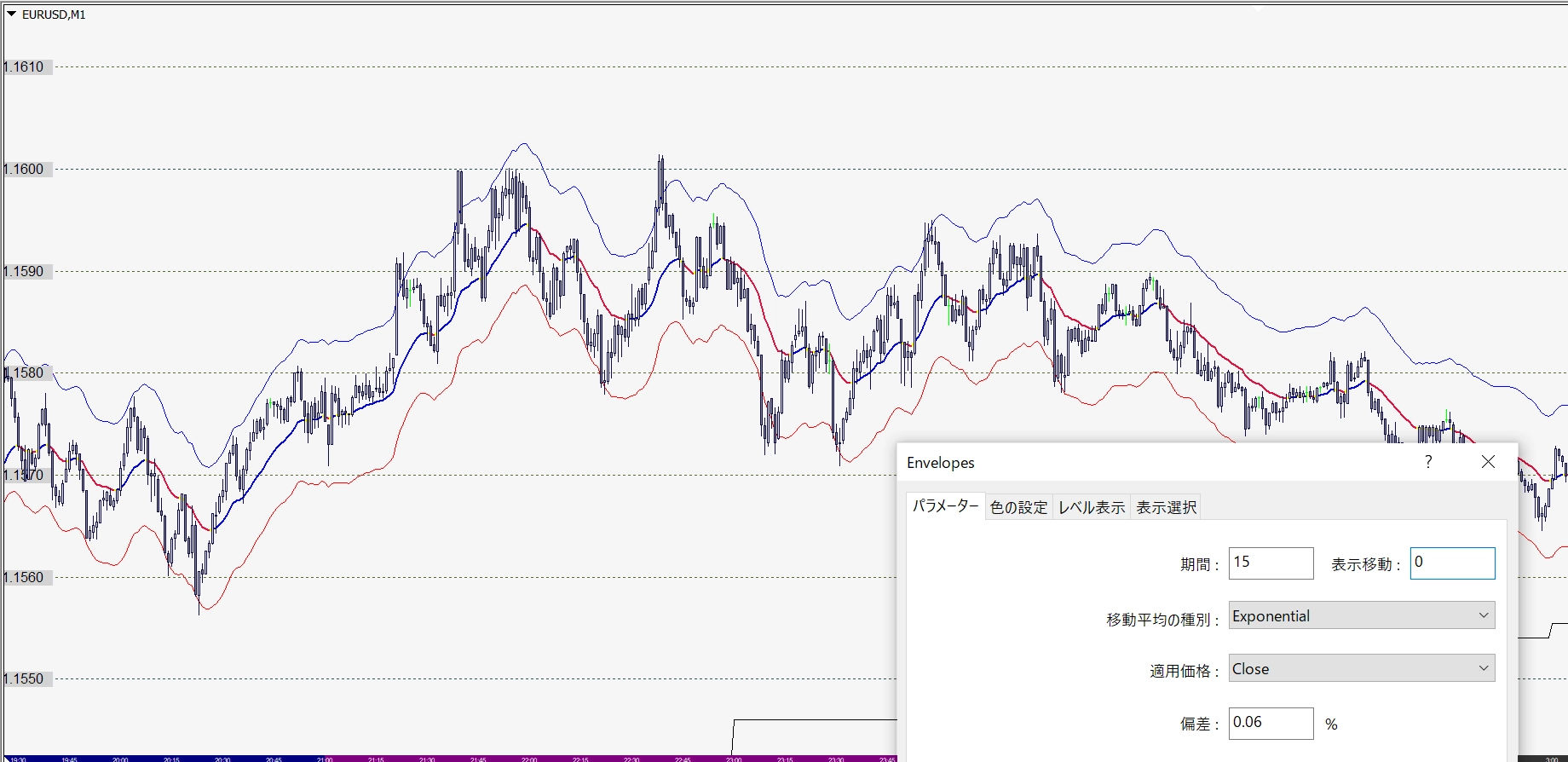
Task: Open the 色の設定 tab
Action: [x=1018, y=508]
